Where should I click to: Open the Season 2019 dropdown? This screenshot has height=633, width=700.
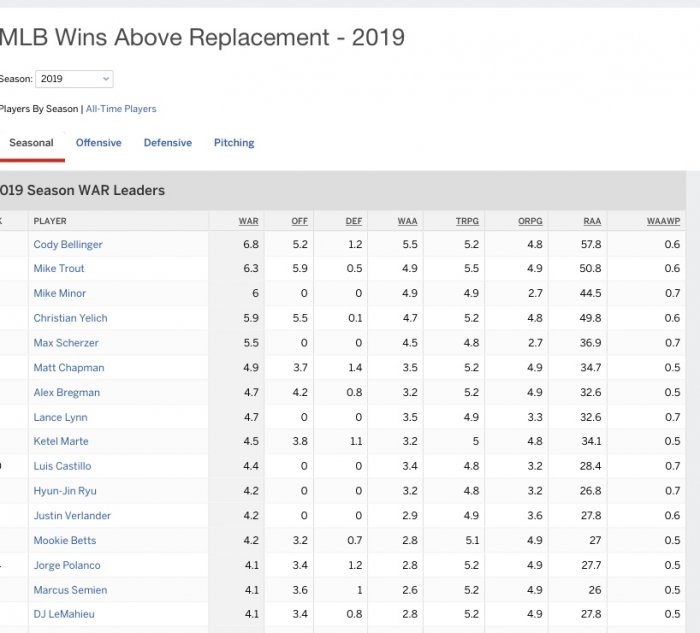pyautogui.click(x=74, y=79)
